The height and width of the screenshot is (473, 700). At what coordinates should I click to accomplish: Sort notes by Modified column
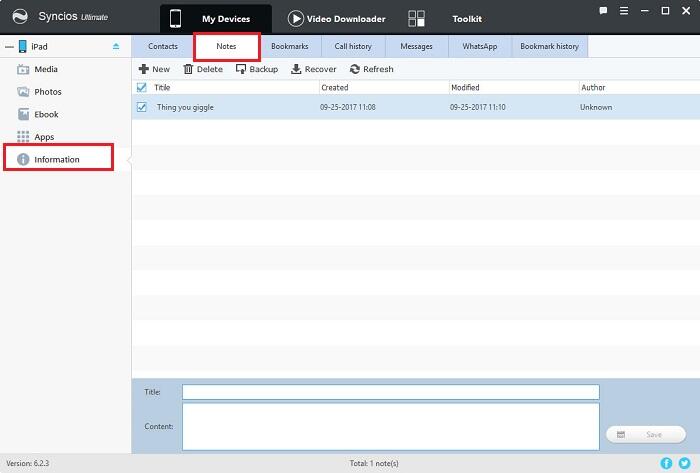point(510,88)
